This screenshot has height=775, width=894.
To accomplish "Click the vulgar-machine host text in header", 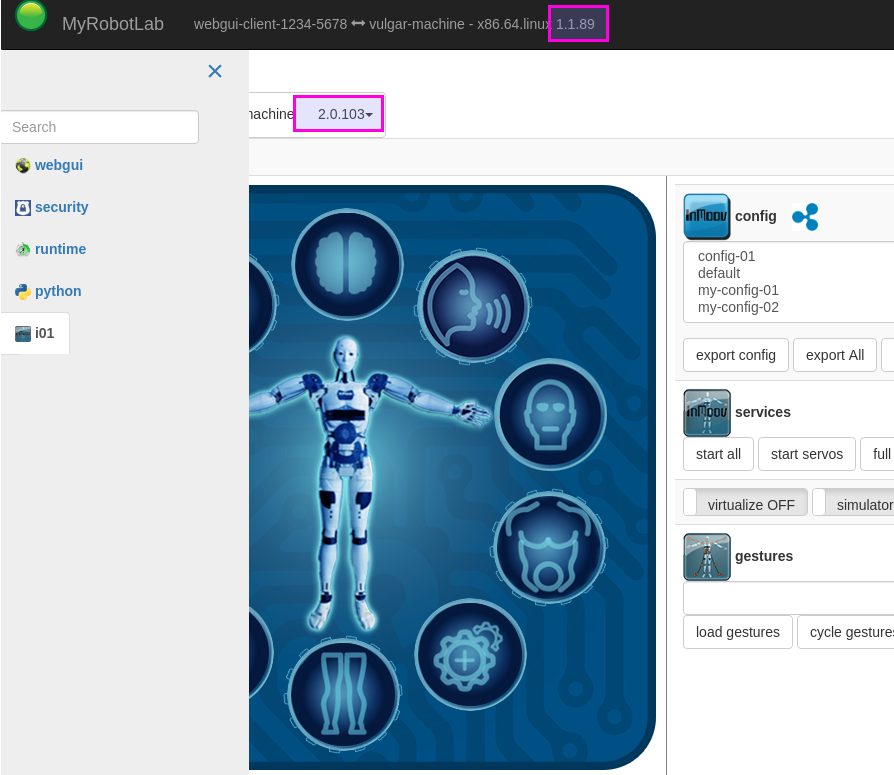I will click(417, 25).
